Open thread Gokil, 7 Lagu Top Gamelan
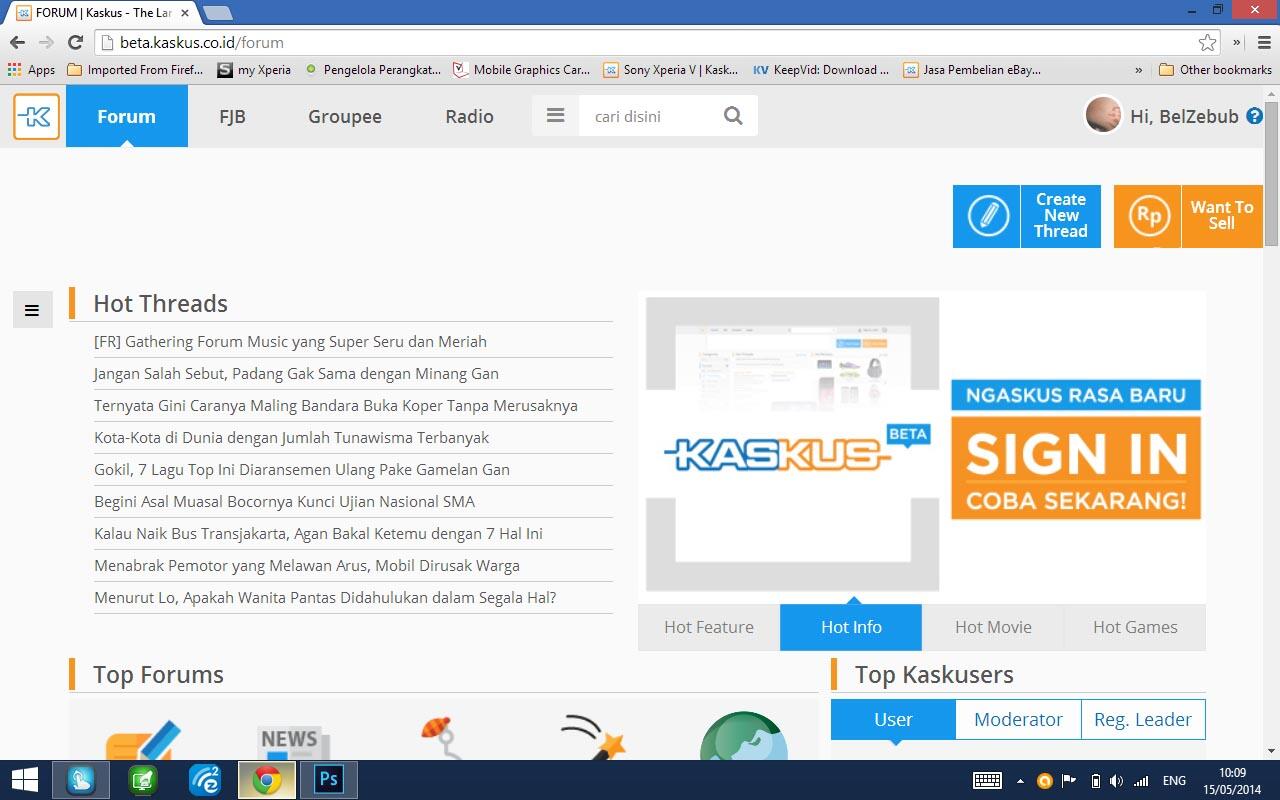Screen dimensions: 1280x800 click(x=302, y=469)
